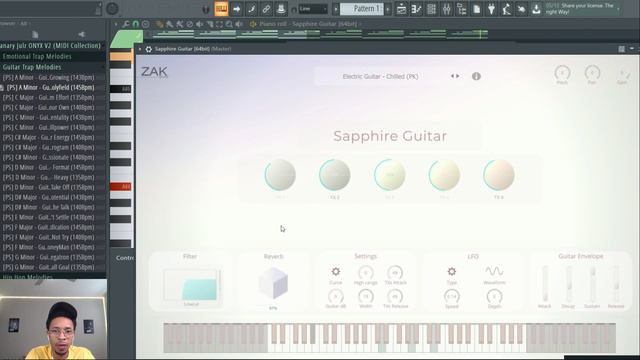Open the Line snap dropdown

[313, 9]
